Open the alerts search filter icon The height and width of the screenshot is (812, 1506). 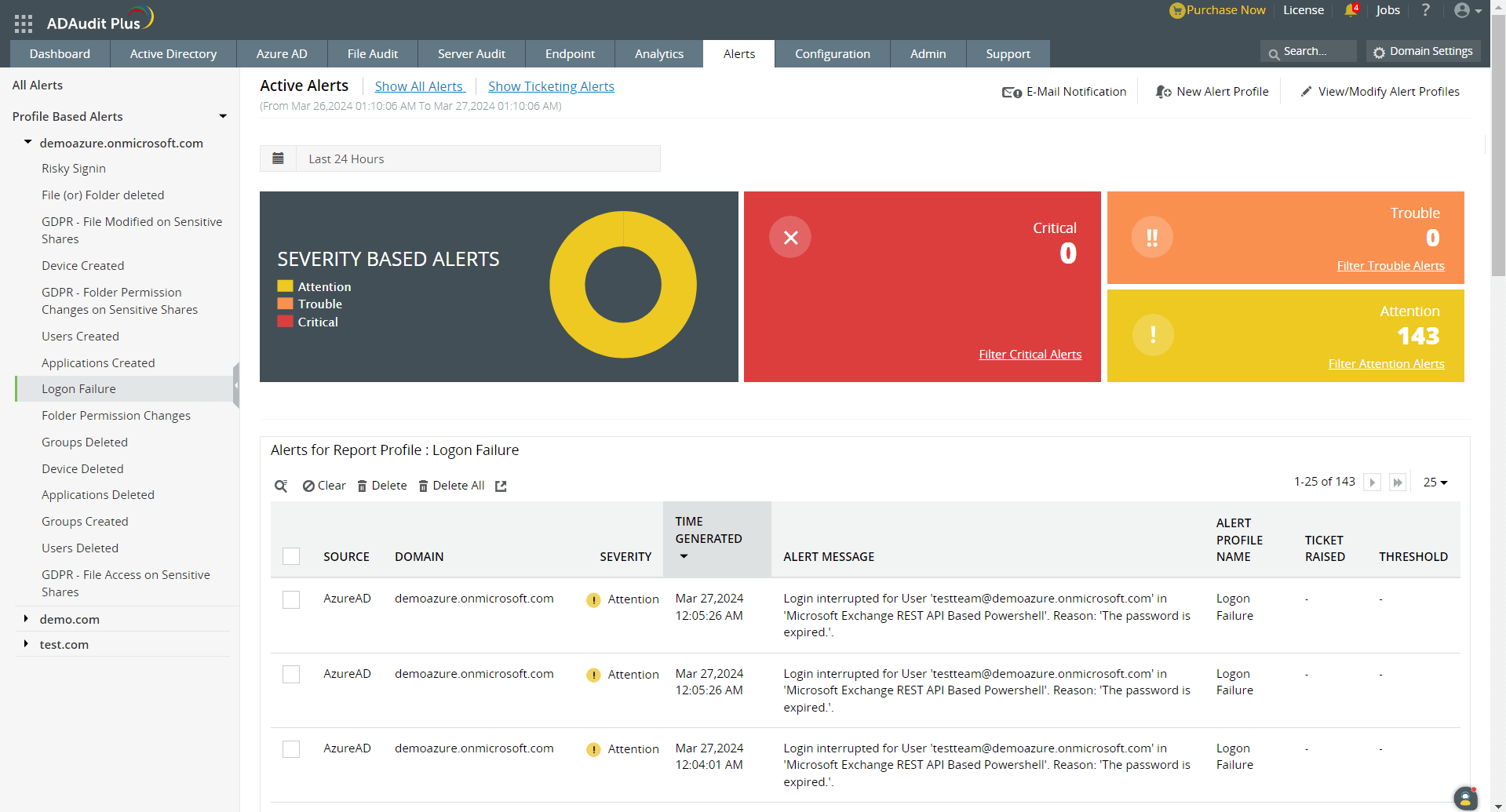pos(281,486)
